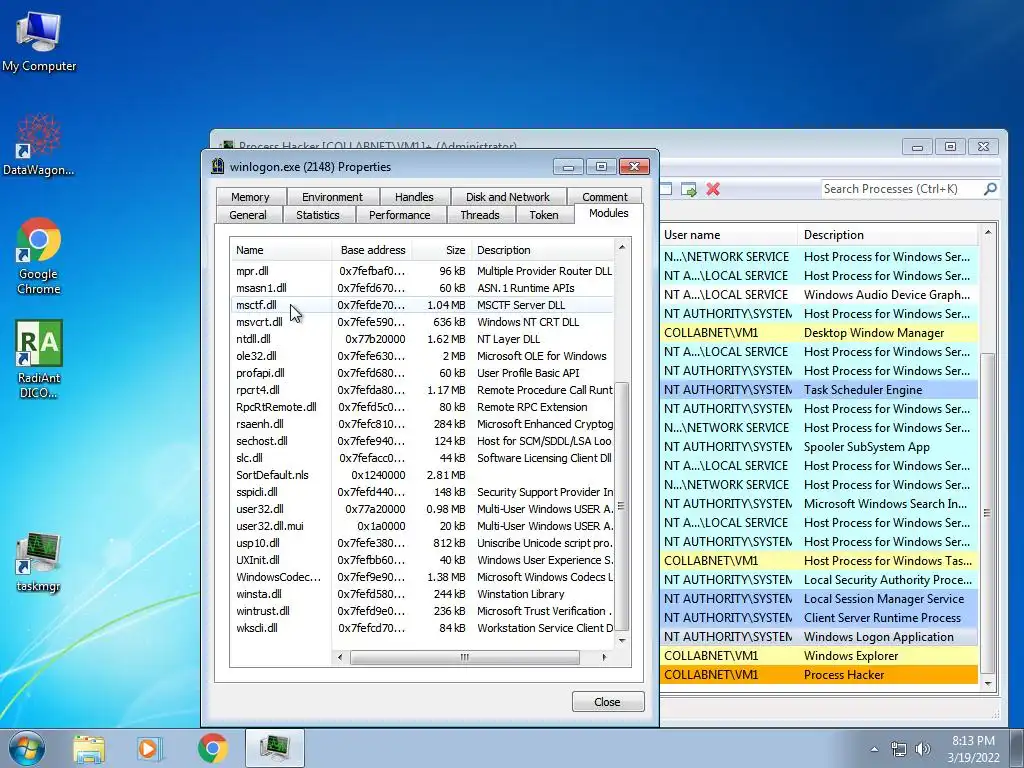Open File Explorer from the taskbar

[89, 748]
